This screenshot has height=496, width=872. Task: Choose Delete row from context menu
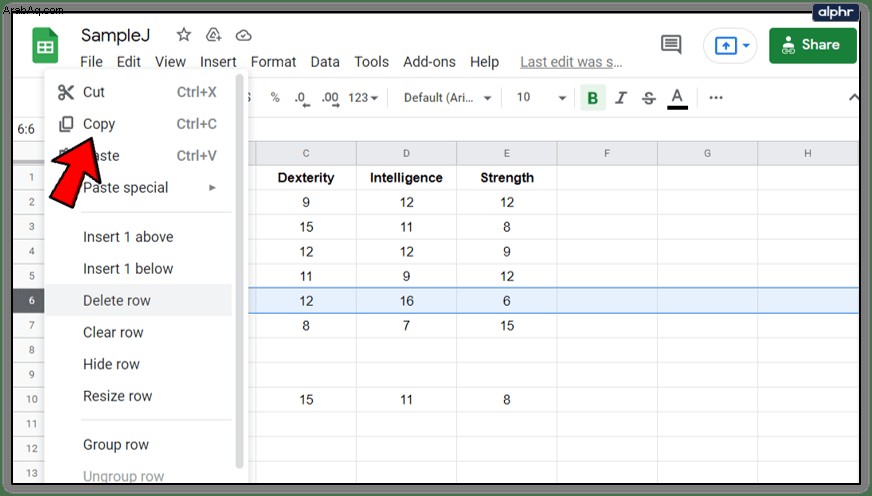click(x=138, y=300)
